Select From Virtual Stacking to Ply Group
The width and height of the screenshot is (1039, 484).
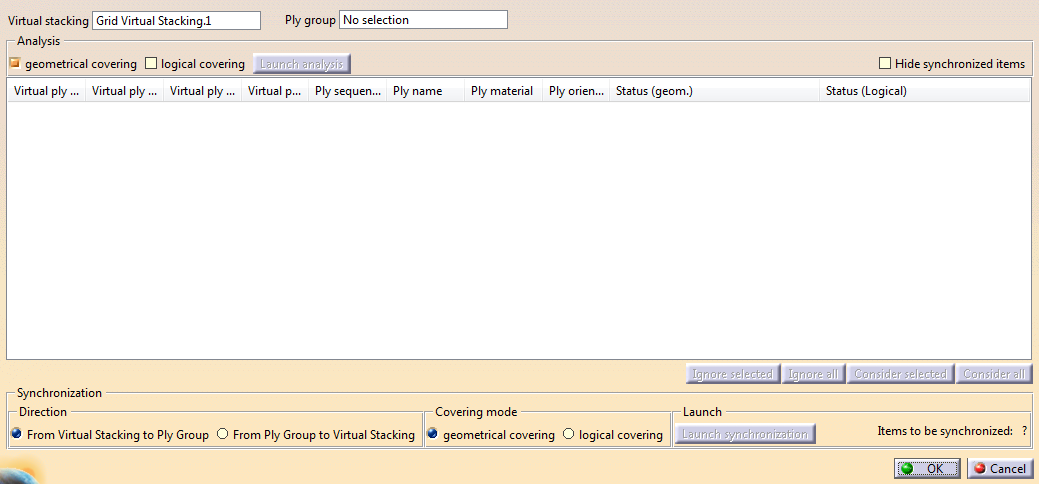coord(17,435)
